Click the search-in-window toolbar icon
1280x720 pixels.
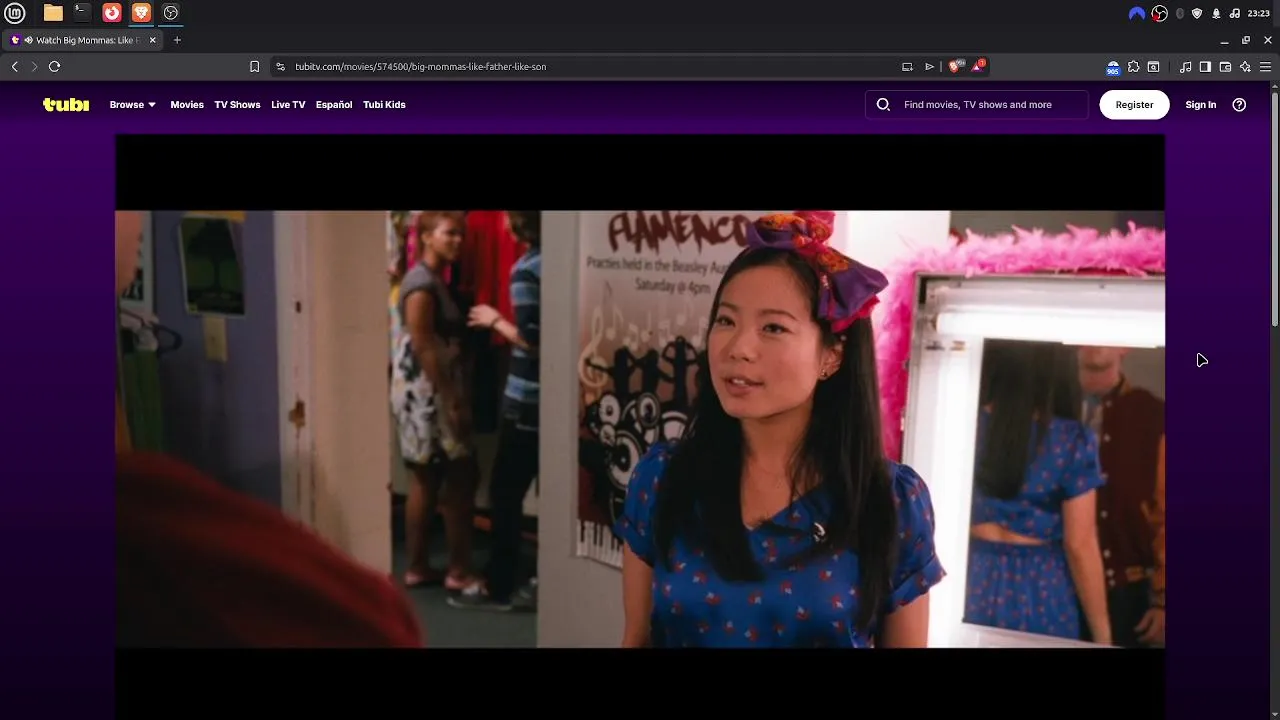(x=1153, y=67)
